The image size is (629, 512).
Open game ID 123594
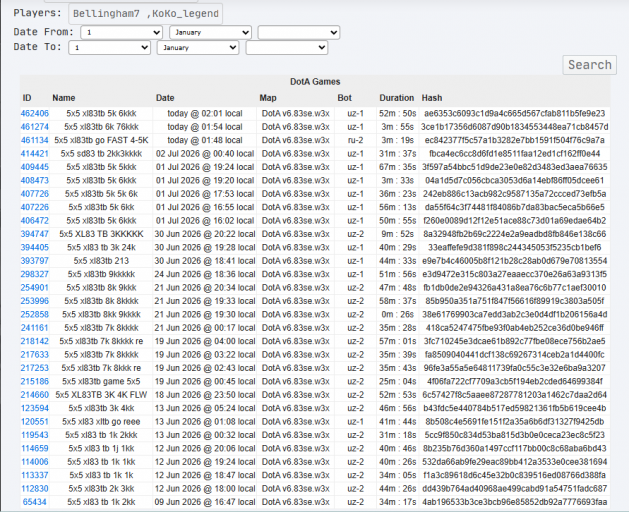coord(34,408)
